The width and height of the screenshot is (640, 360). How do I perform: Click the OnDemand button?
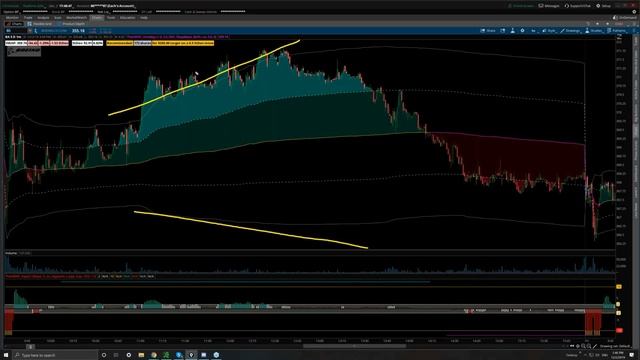coord(624,18)
